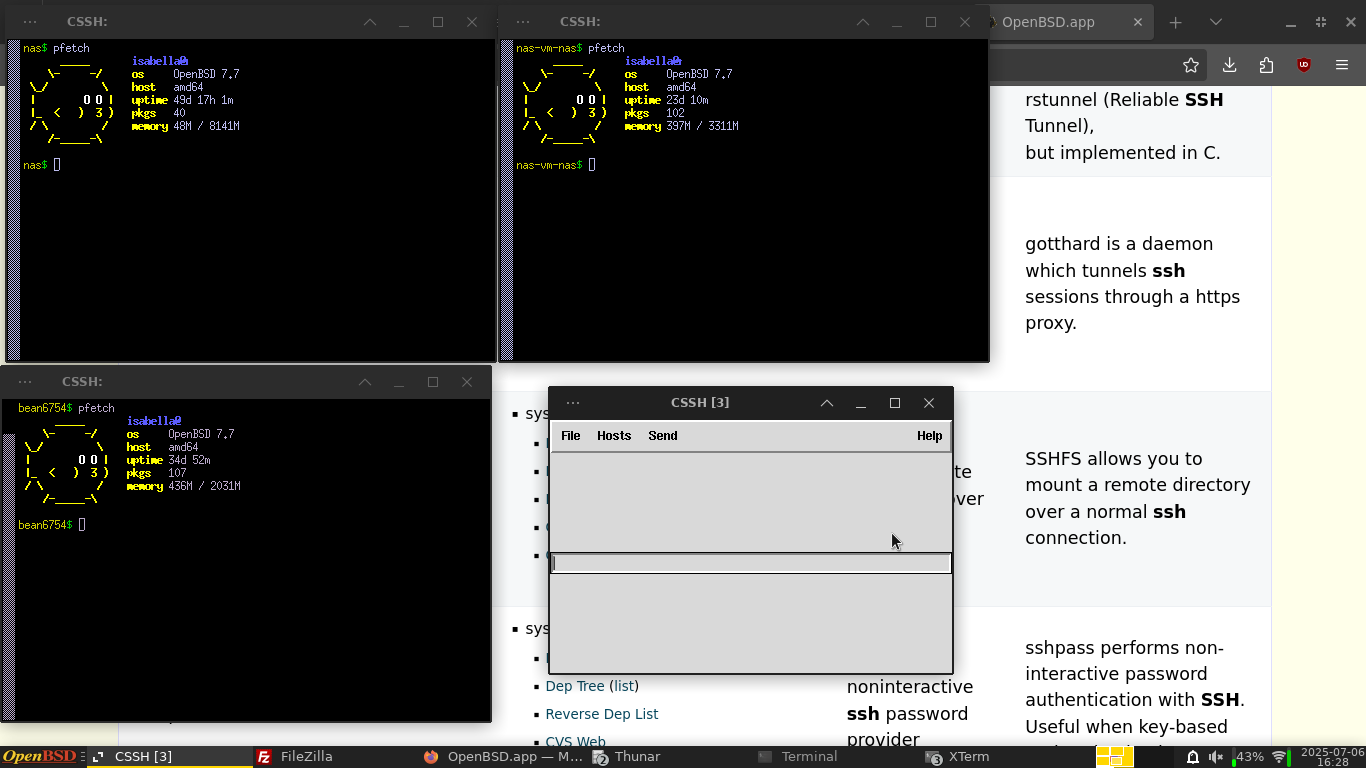Switch to XTerm in the taskbar

1004,757
